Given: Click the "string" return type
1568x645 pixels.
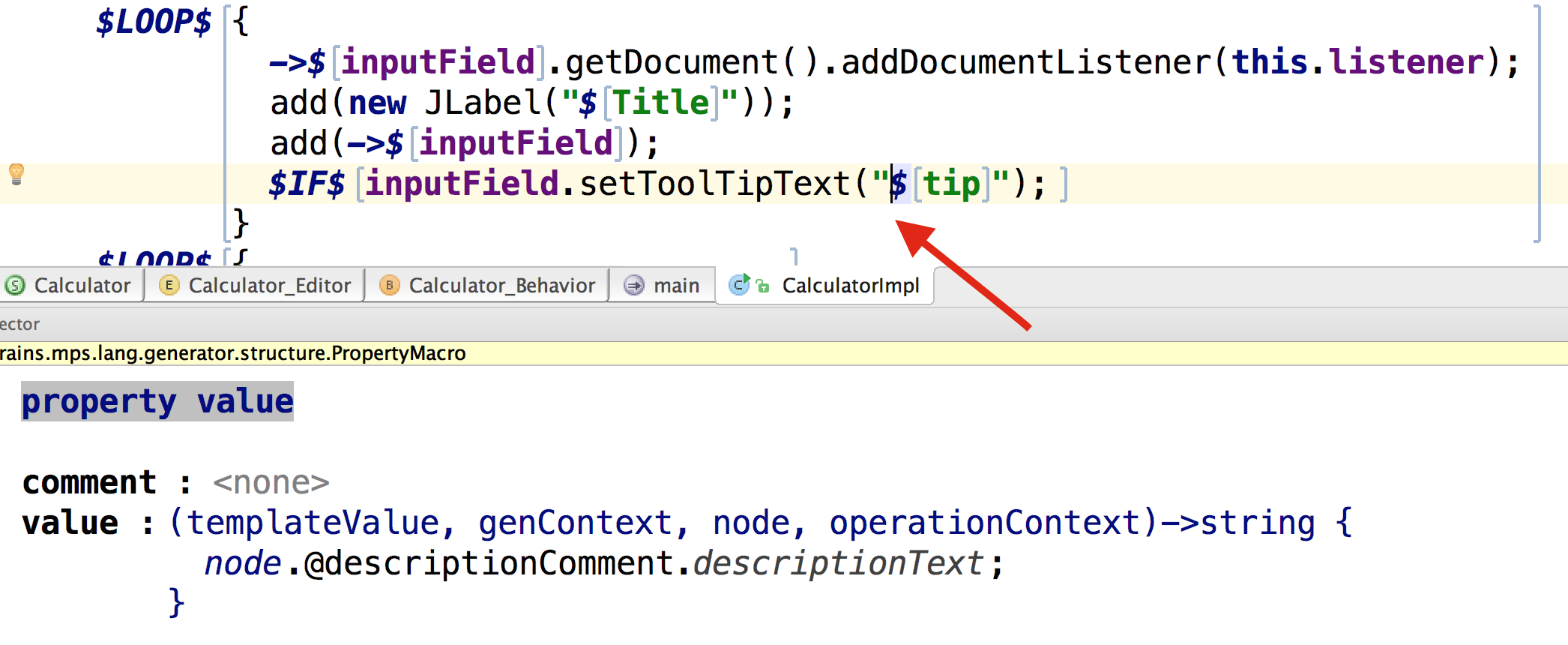Looking at the screenshot, I should [x=1258, y=523].
